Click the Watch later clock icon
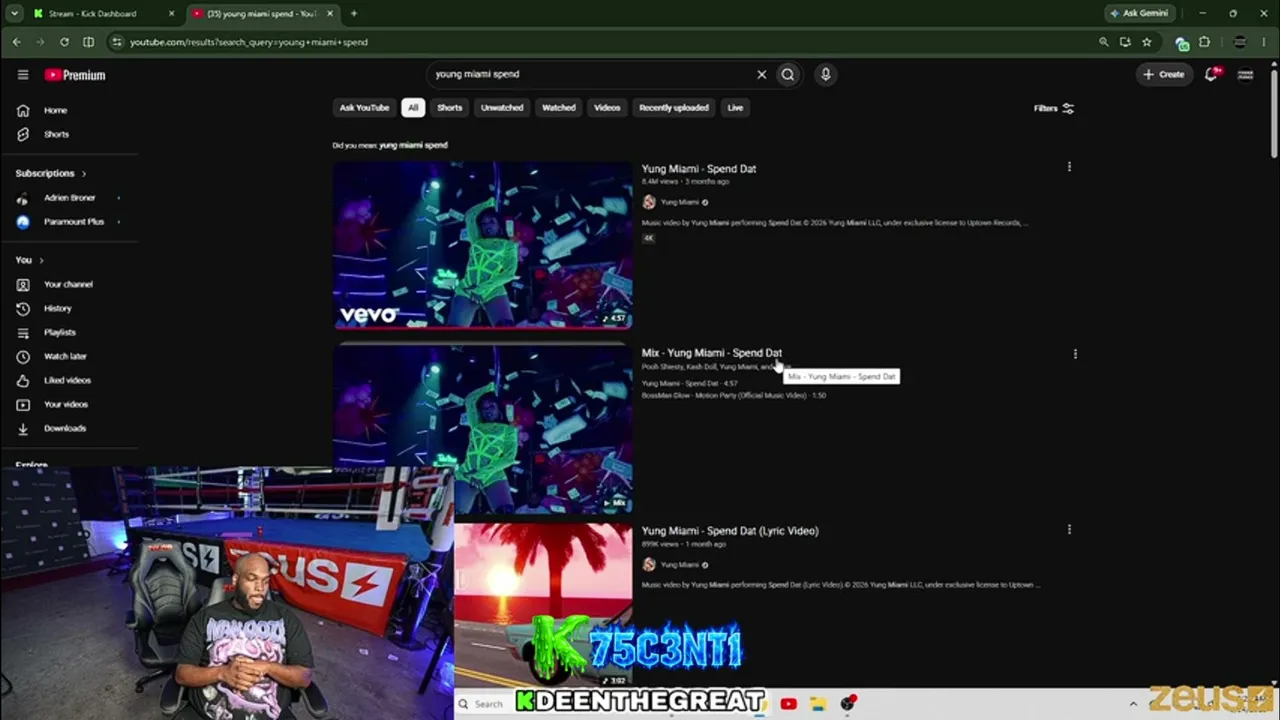Image resolution: width=1280 pixels, height=720 pixels. point(23,356)
